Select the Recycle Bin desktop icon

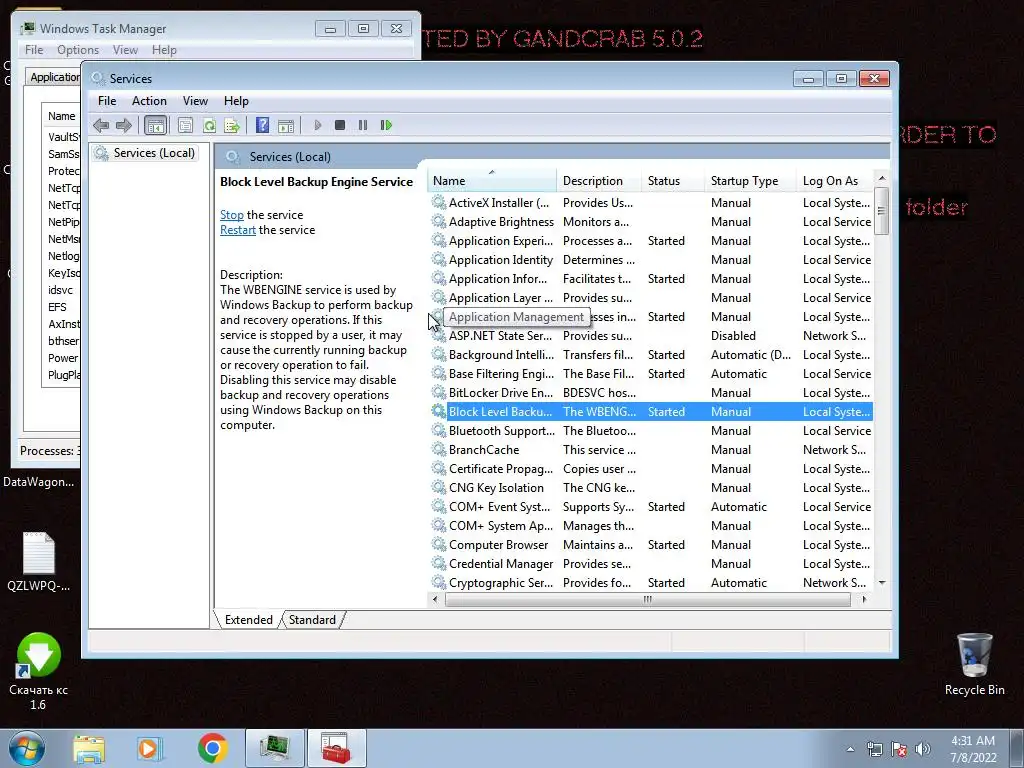(x=974, y=664)
